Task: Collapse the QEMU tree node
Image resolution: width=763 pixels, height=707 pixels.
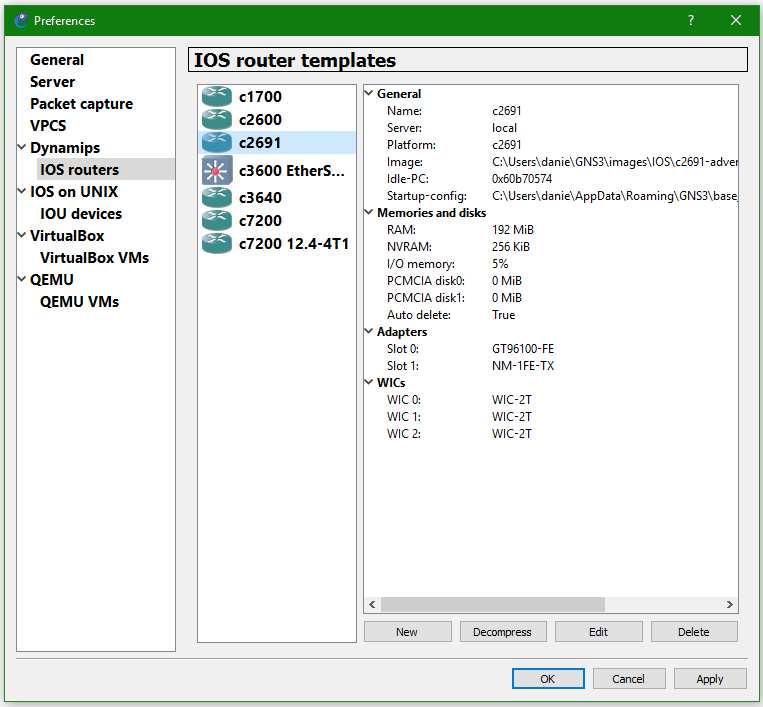Action: pyautogui.click(x=22, y=279)
